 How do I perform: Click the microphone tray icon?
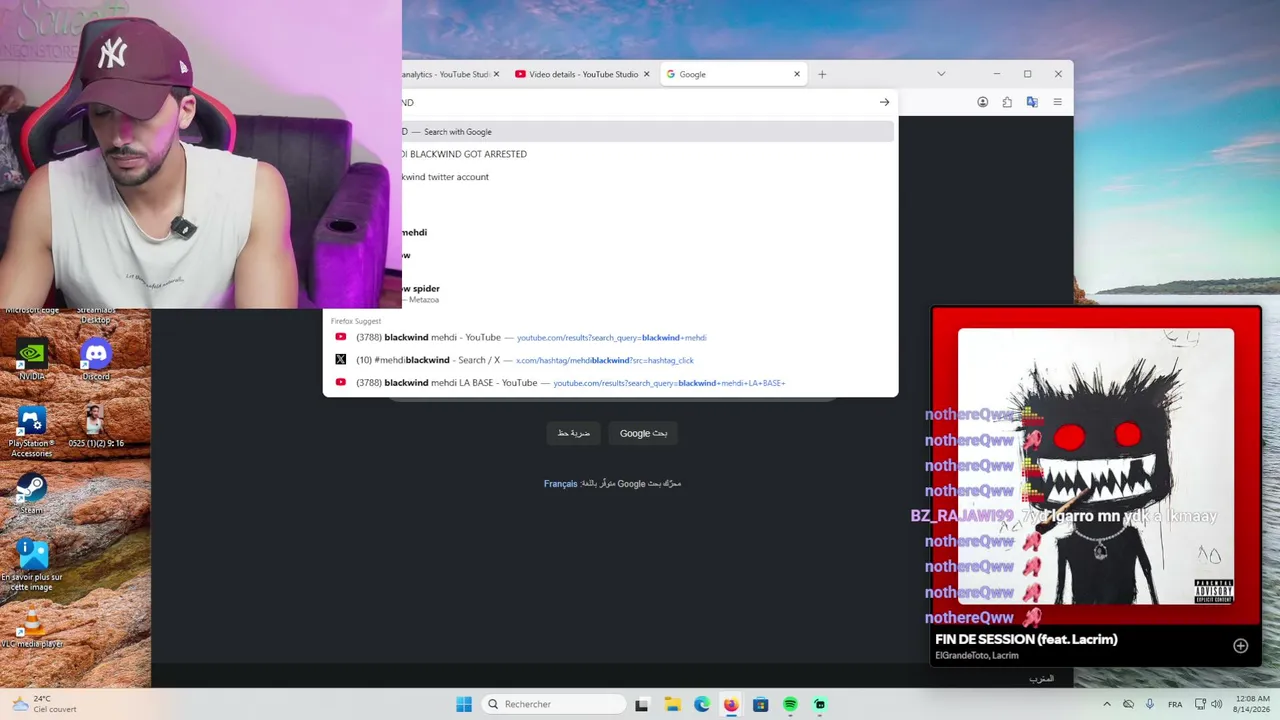click(x=1150, y=704)
